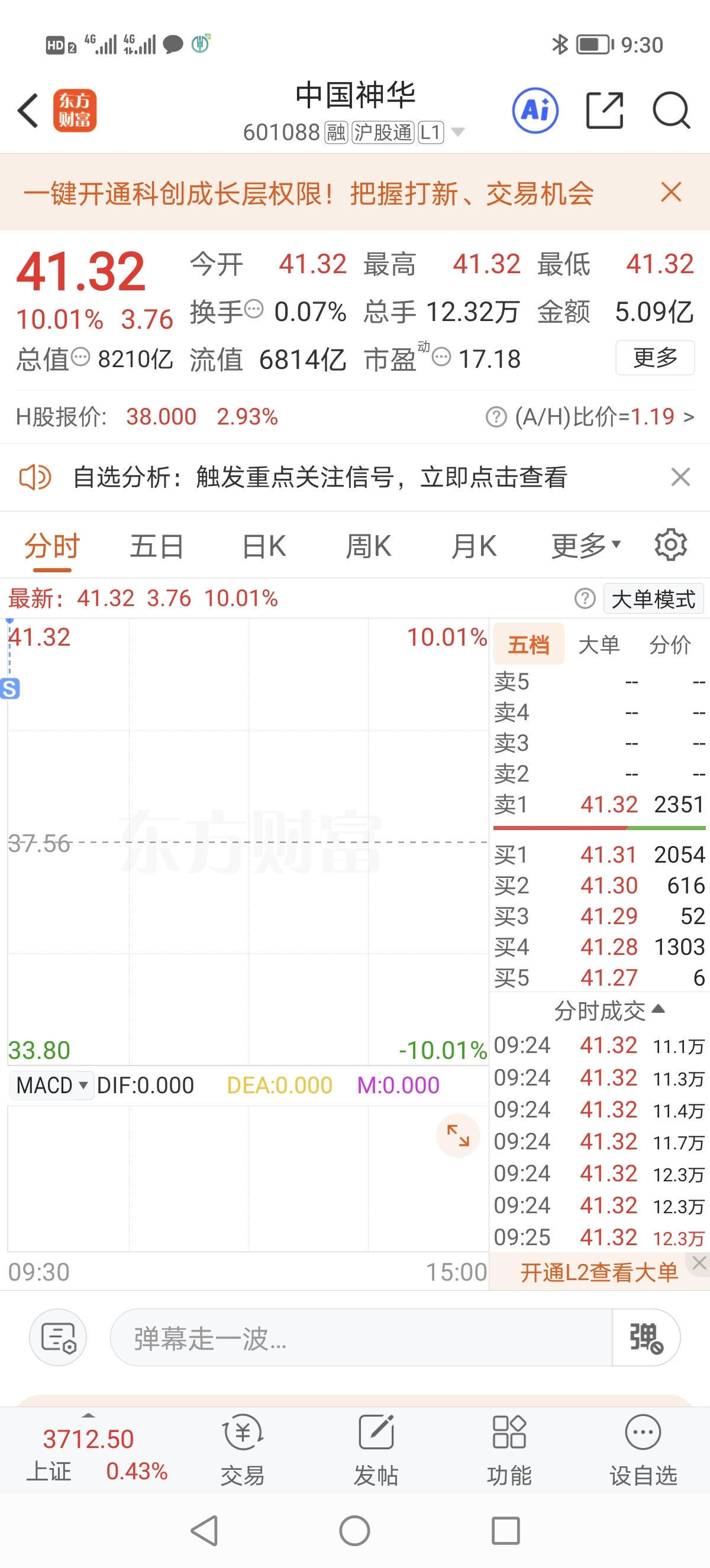The width and height of the screenshot is (710, 1568).
Task: Tap the 买4 41.28 order row
Action: [599, 947]
